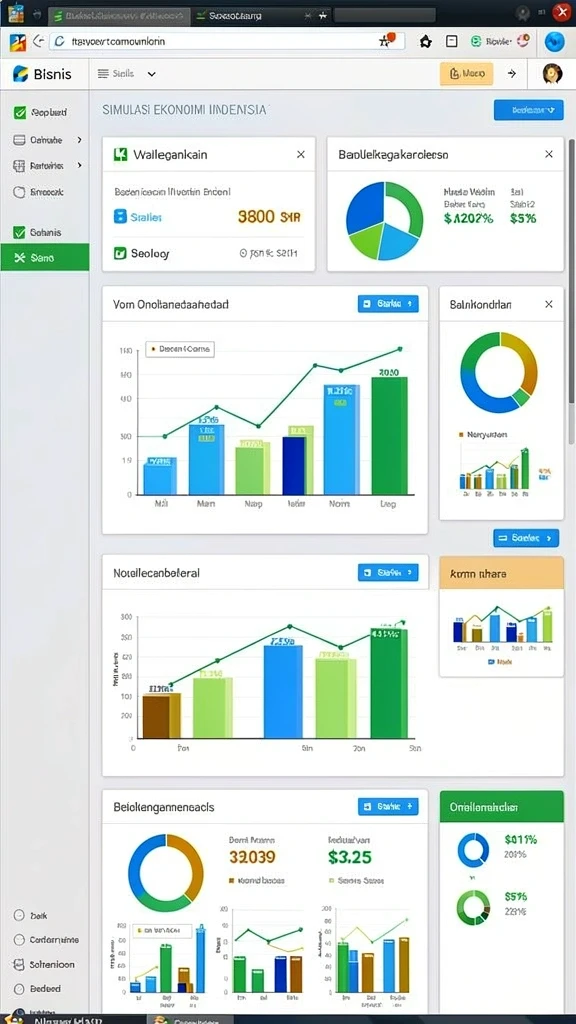Expand the Raterias sidebar chevron
The width and height of the screenshot is (576, 1024).
pos(80,165)
